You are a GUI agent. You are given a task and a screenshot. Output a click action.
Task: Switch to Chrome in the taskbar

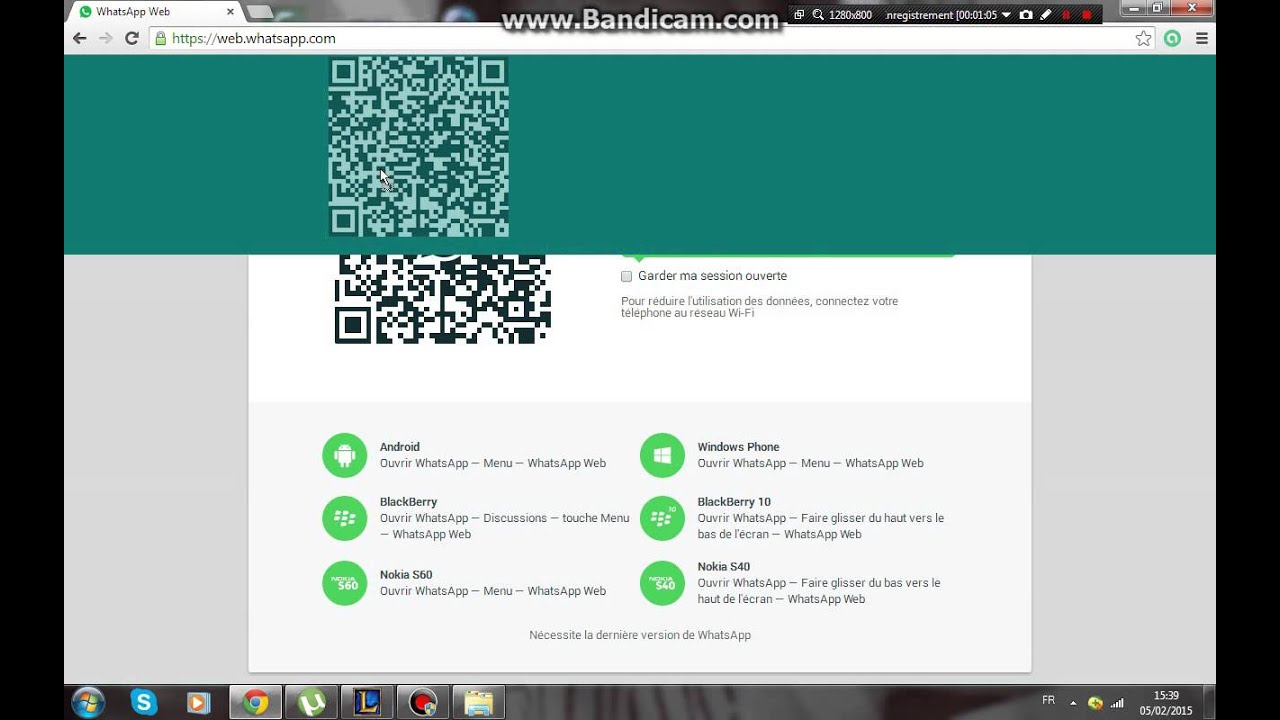[x=255, y=703]
